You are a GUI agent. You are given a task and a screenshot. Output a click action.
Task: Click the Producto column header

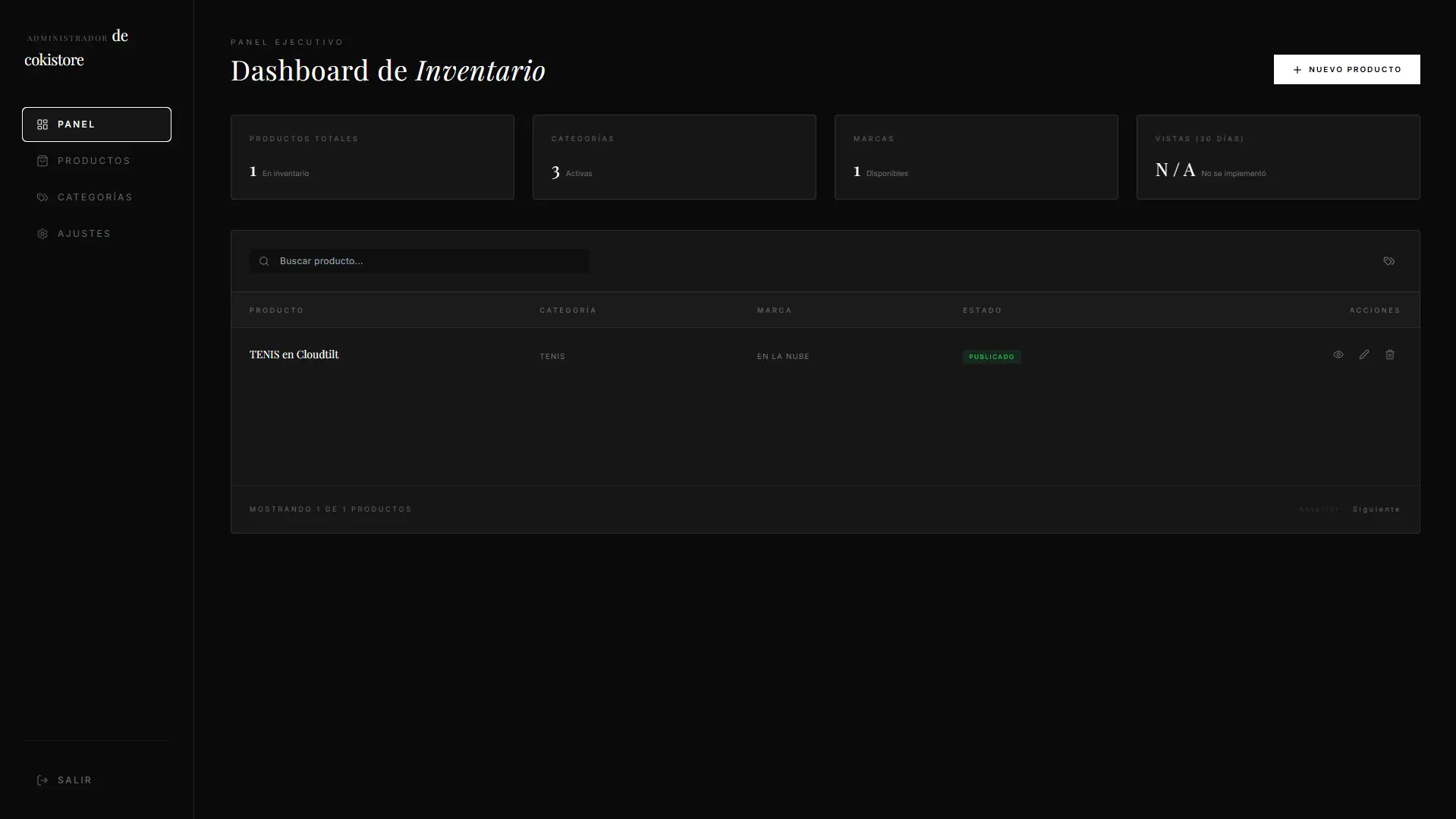276,310
